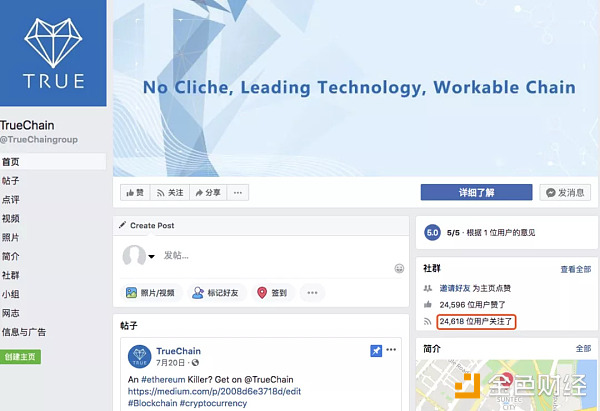Viewport: 600px width, 411px height.
Task: Click the pinned post pin icon
Action: (376, 350)
